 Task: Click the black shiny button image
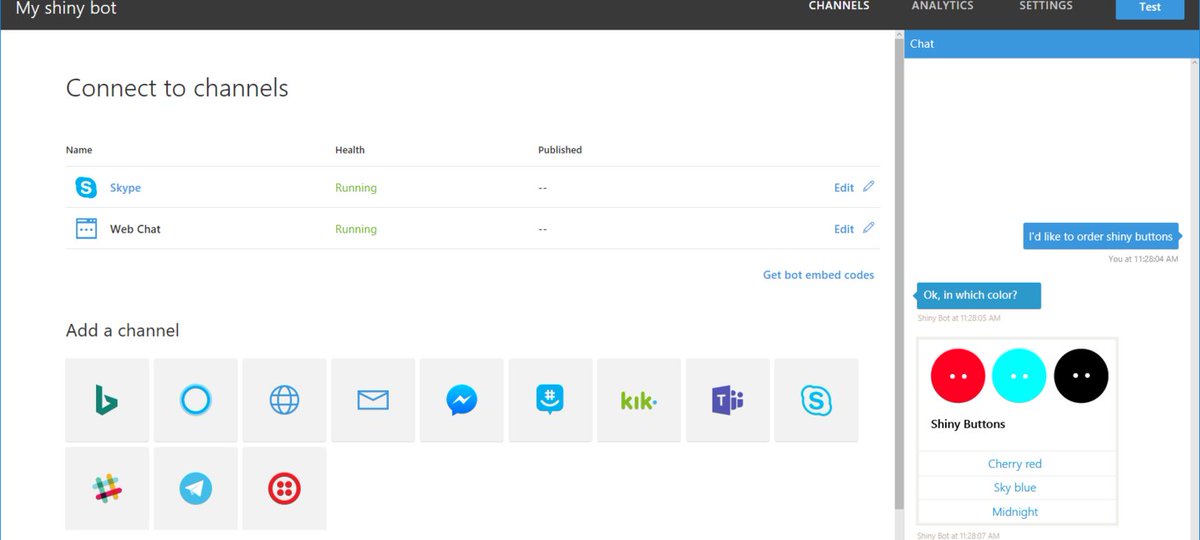pyautogui.click(x=1081, y=376)
